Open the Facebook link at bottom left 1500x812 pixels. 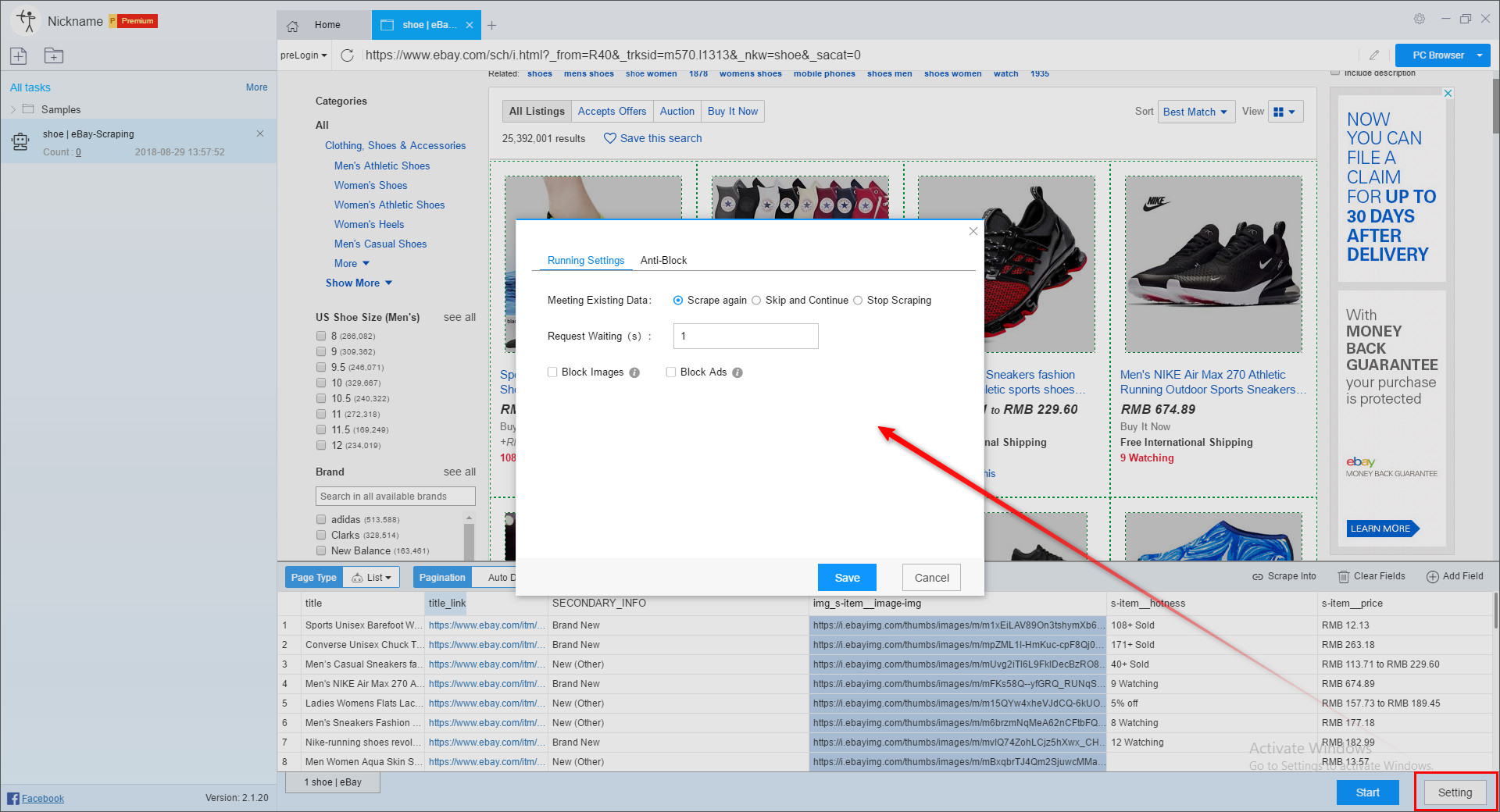pos(43,798)
